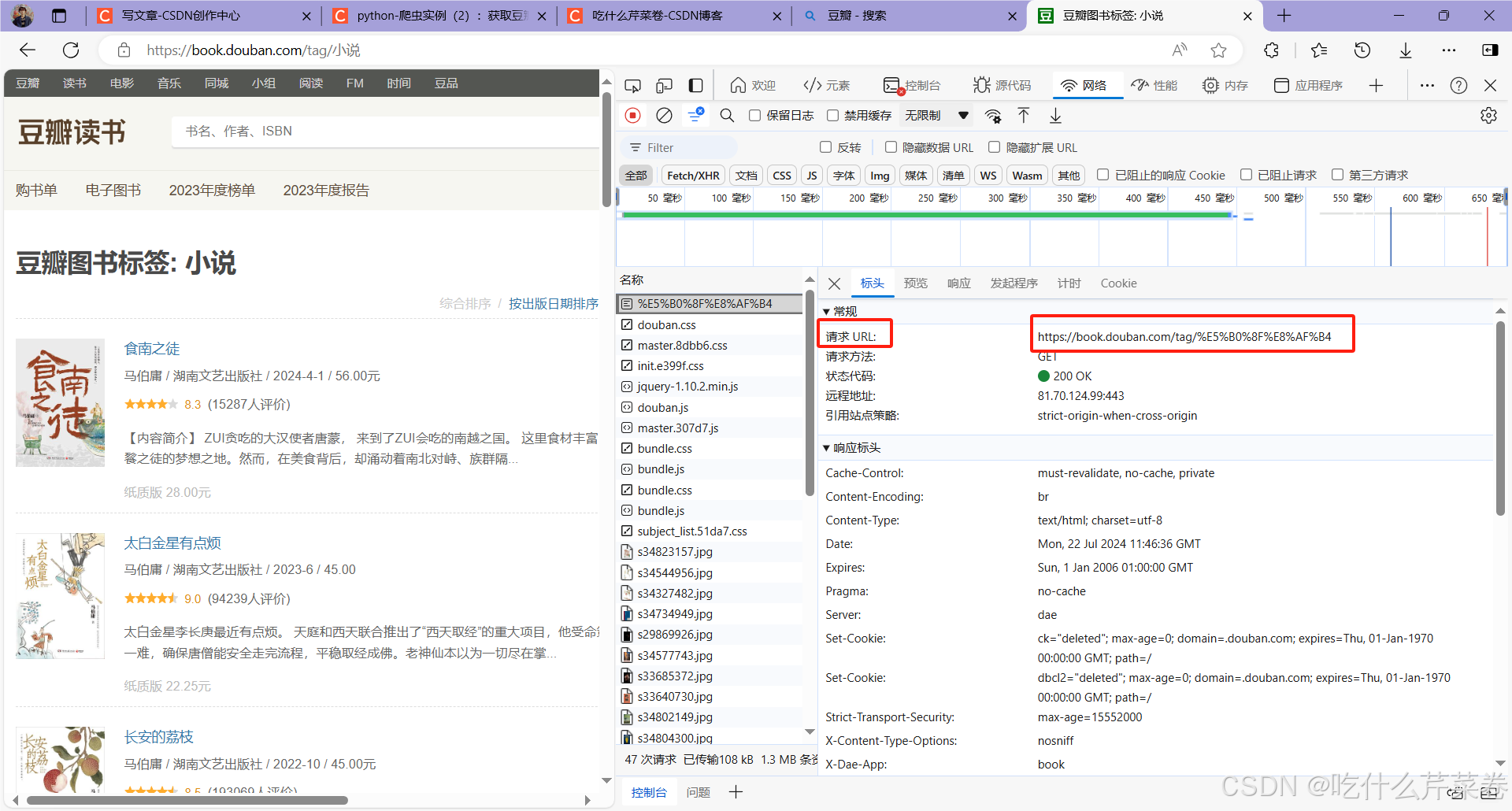Open the 无限制 throttling dropdown
The width and height of the screenshot is (1512, 811).
[x=936, y=116]
